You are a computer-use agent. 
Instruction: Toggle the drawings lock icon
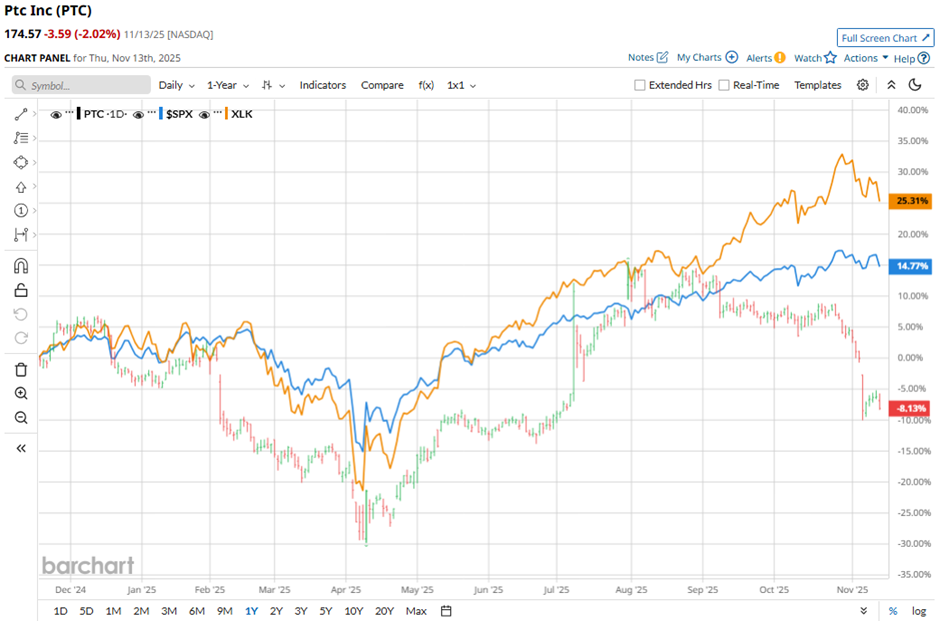[21, 290]
